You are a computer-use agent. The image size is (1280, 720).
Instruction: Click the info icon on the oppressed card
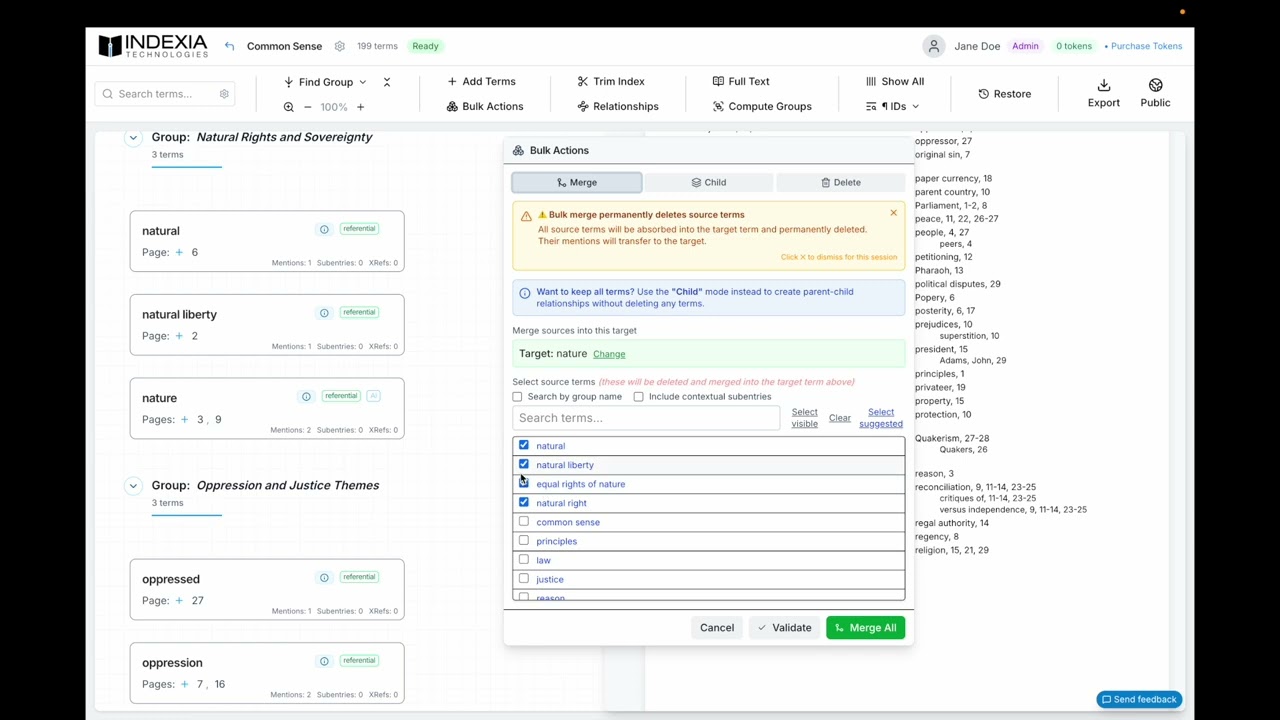324,577
